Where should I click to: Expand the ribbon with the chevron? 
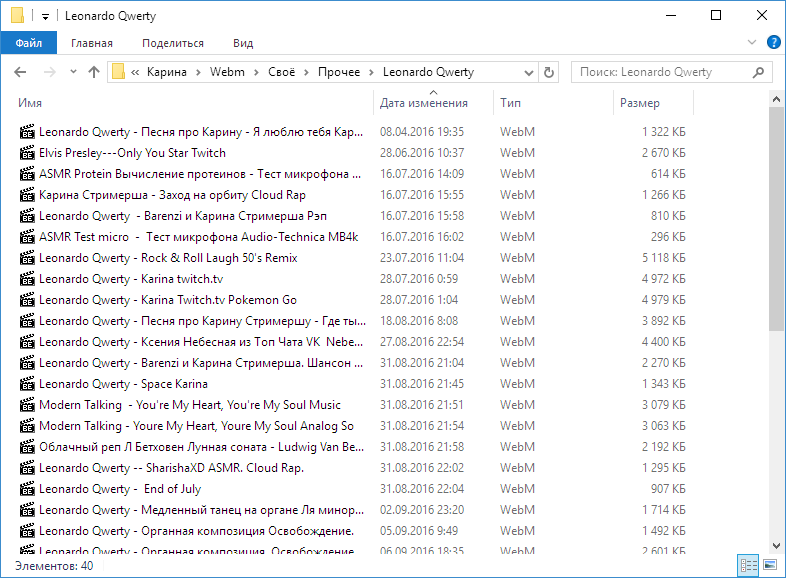752,42
